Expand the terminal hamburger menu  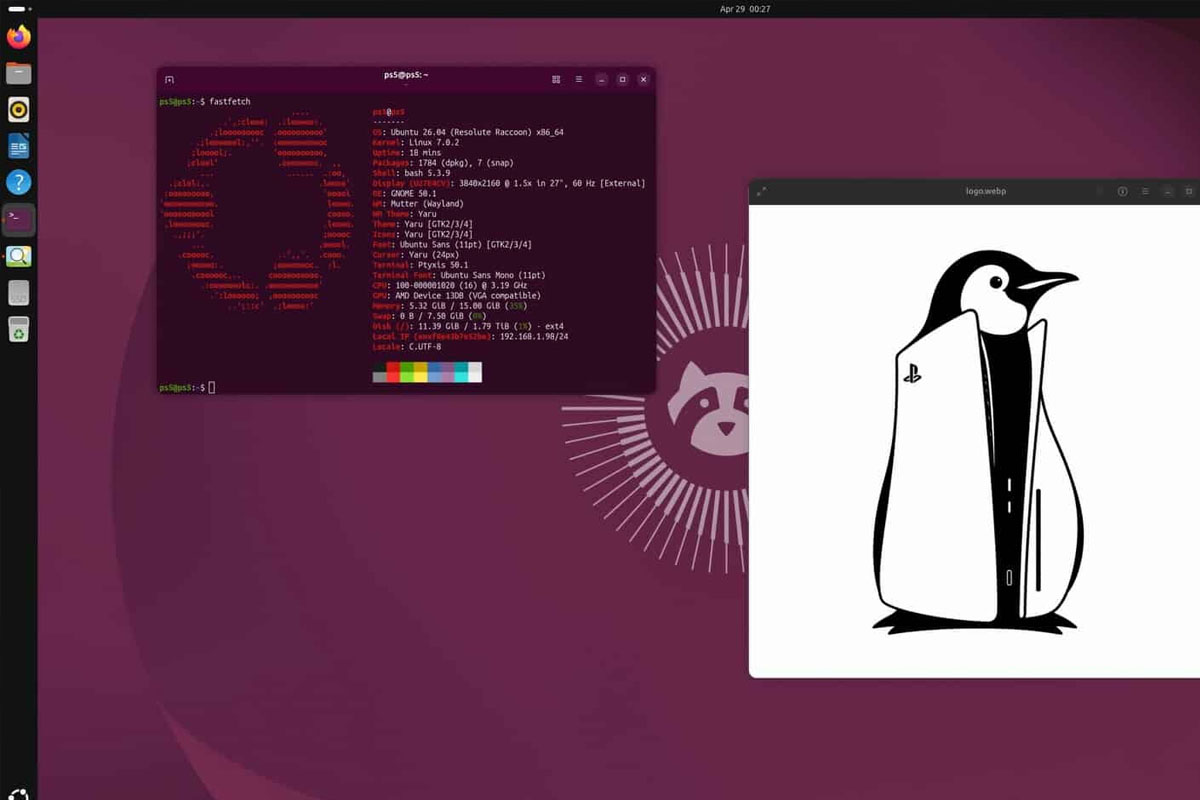point(579,79)
